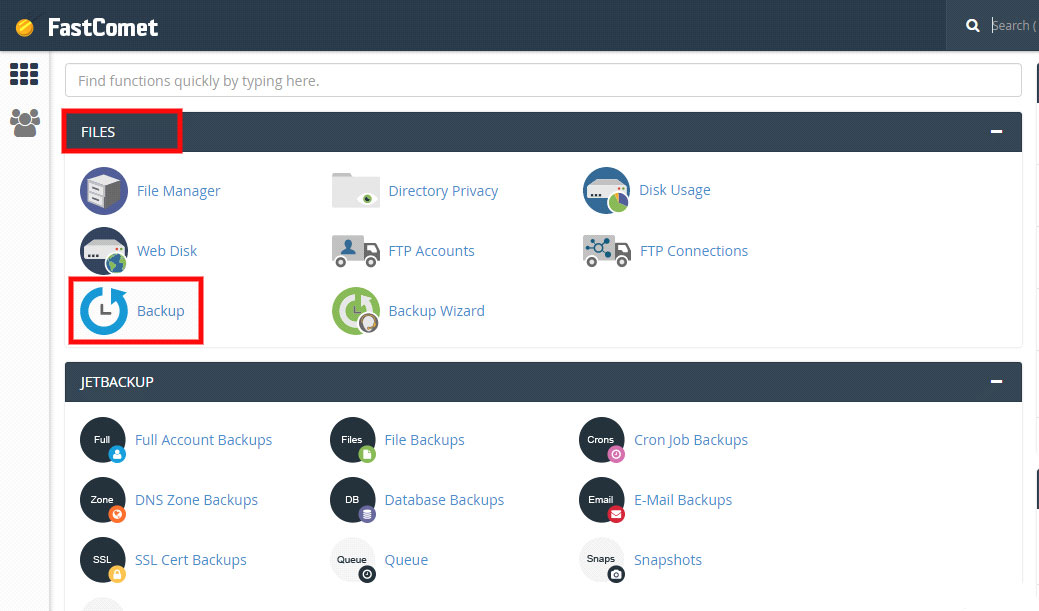Open the FTP Connections link
The image size is (1039, 611).
[x=694, y=251]
